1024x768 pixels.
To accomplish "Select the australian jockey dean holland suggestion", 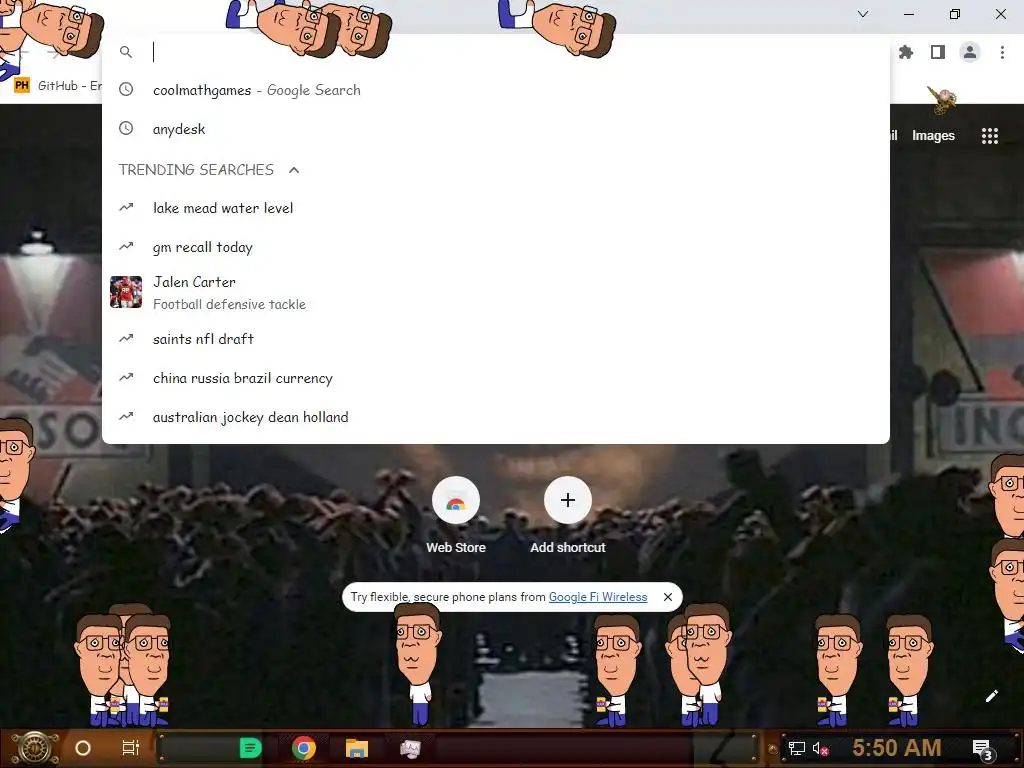I will 496,417.
